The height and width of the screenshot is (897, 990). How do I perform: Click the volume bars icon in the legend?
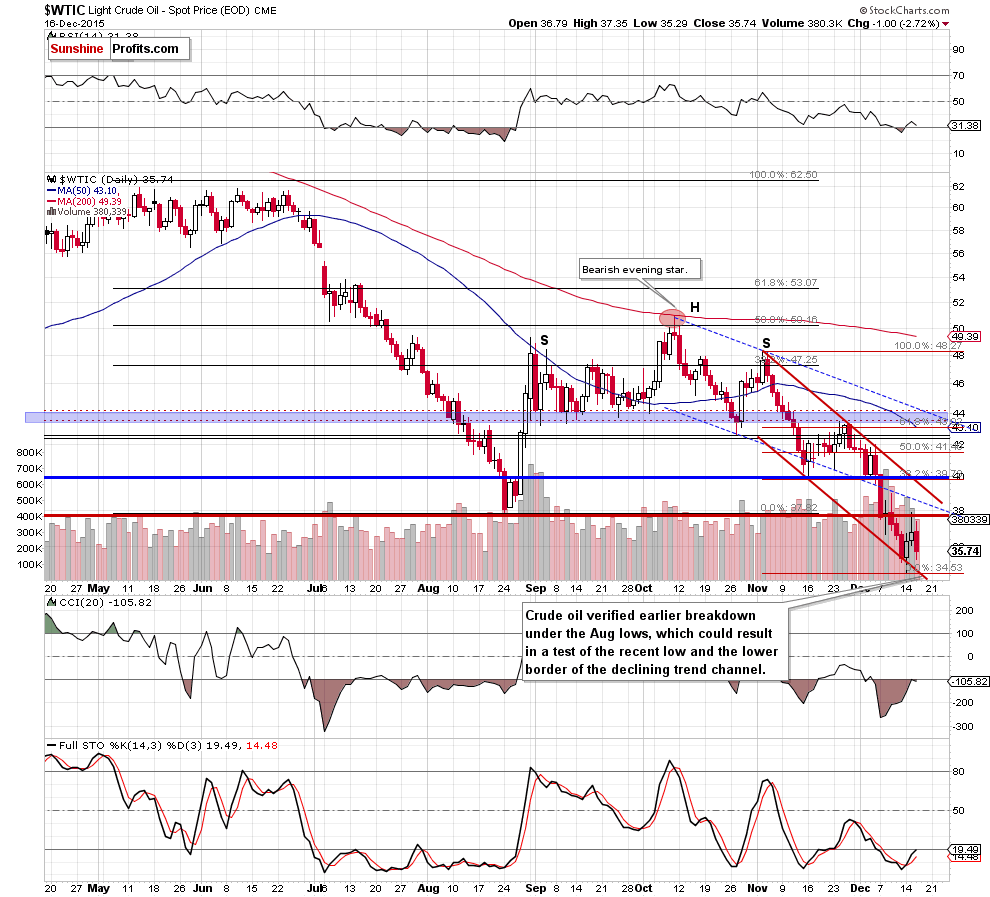coord(51,211)
